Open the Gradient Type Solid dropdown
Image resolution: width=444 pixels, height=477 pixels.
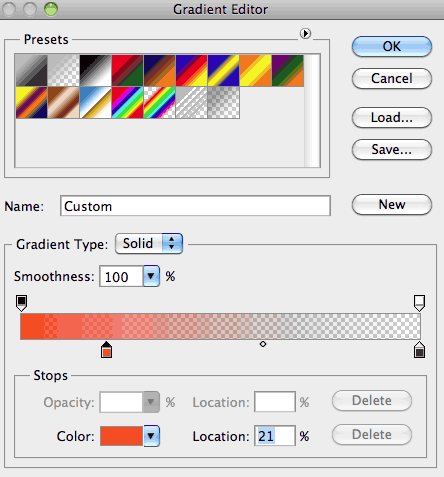149,244
